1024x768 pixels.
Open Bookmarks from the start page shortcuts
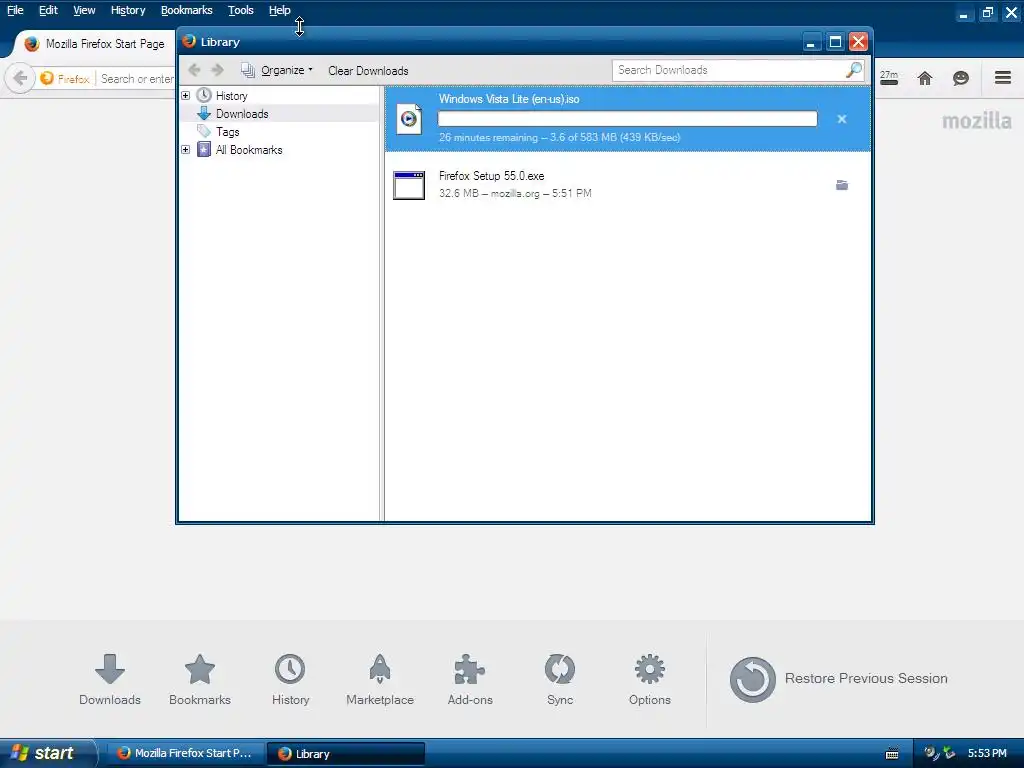(200, 679)
